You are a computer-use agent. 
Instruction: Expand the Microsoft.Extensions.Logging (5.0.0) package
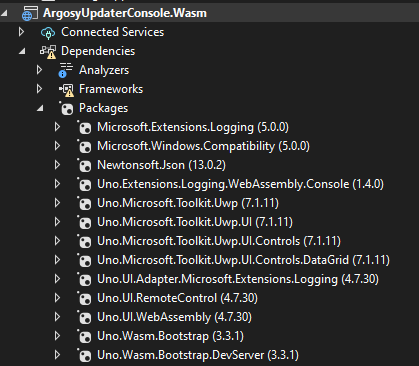pos(57,127)
